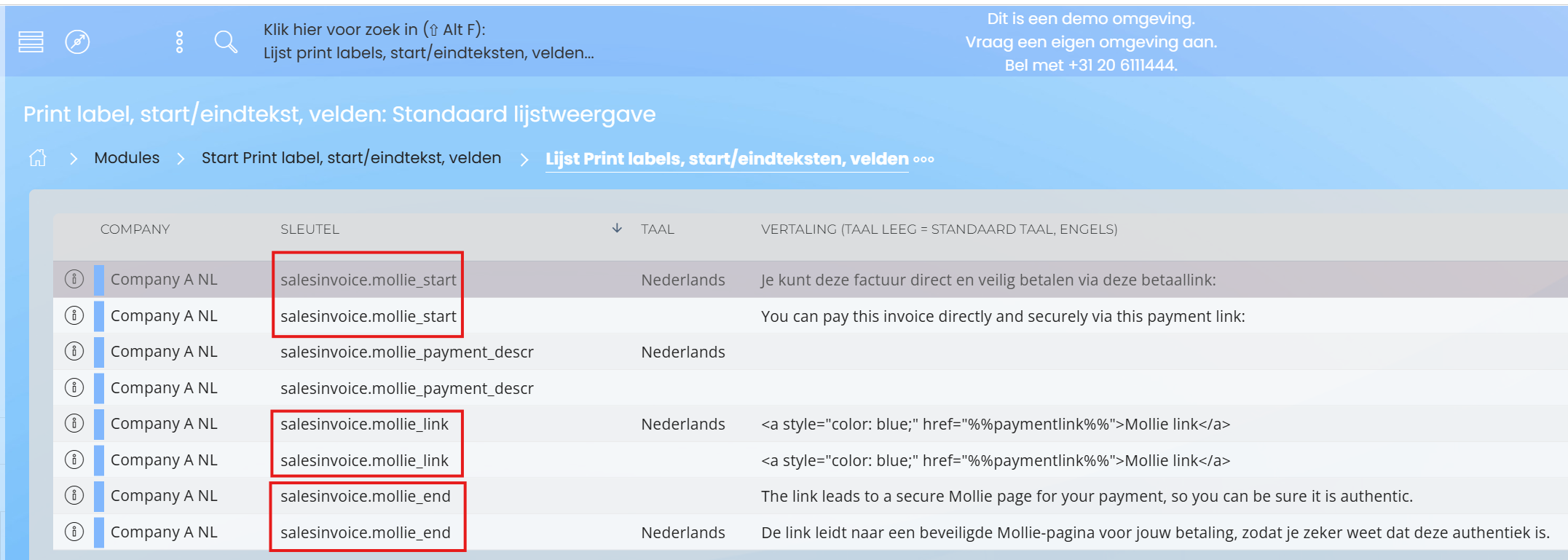Sort by the TAAL column header
Screen dimensions: 1568x560
coord(658,229)
